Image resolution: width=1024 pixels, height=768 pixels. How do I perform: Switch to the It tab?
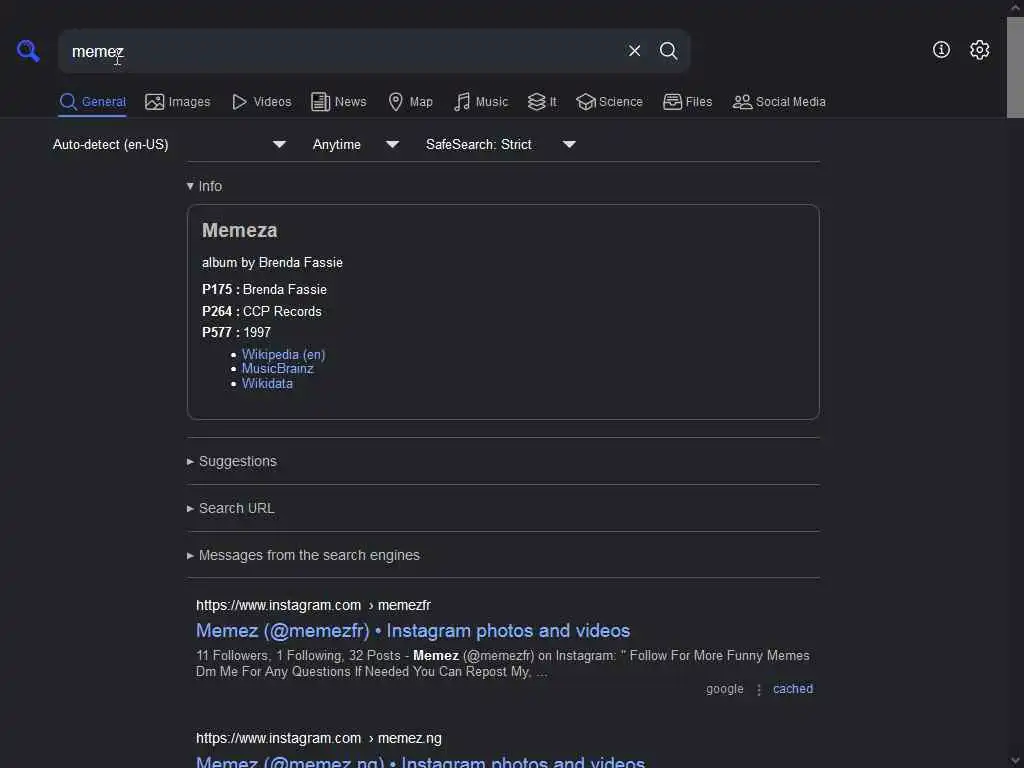542,102
